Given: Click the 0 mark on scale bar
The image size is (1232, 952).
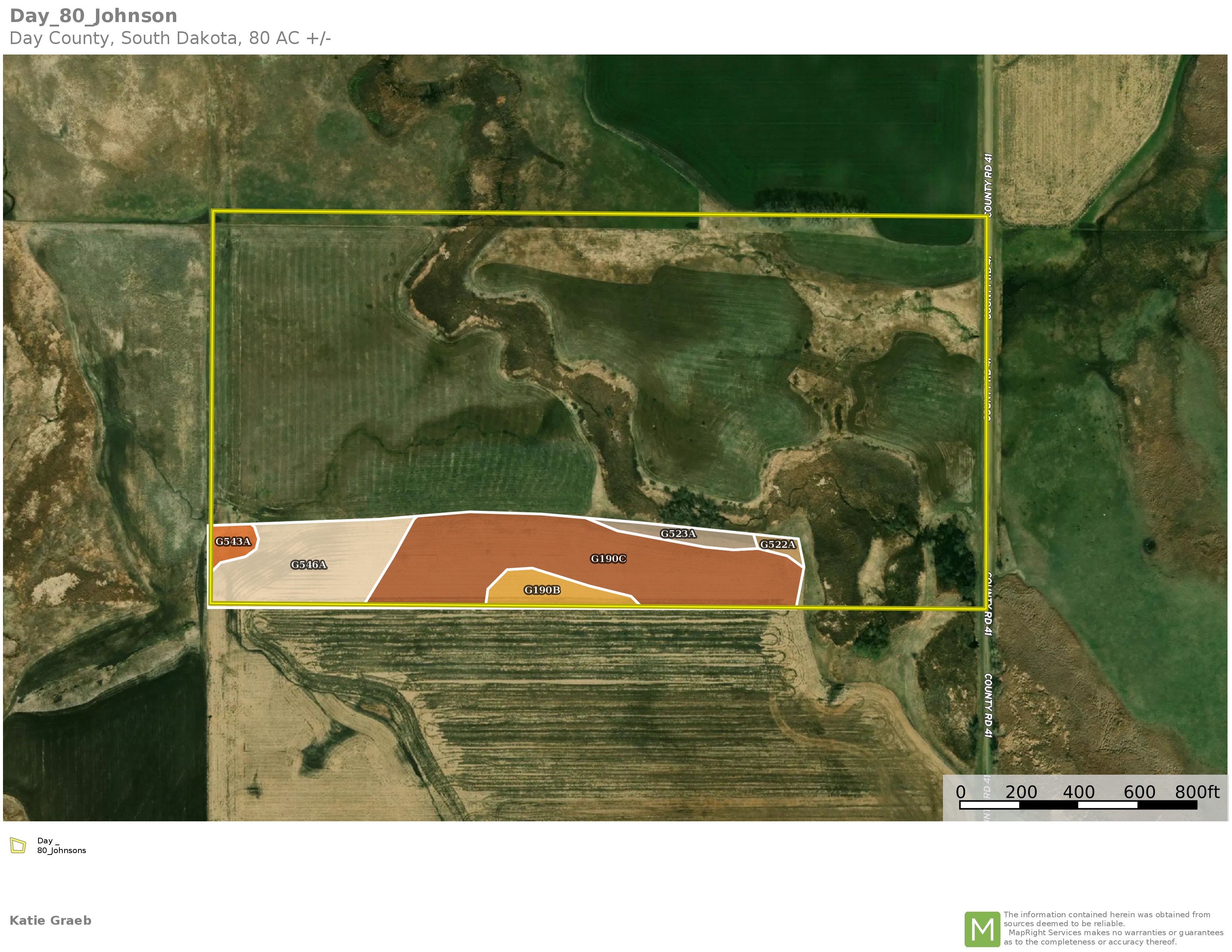Looking at the screenshot, I should 961,792.
